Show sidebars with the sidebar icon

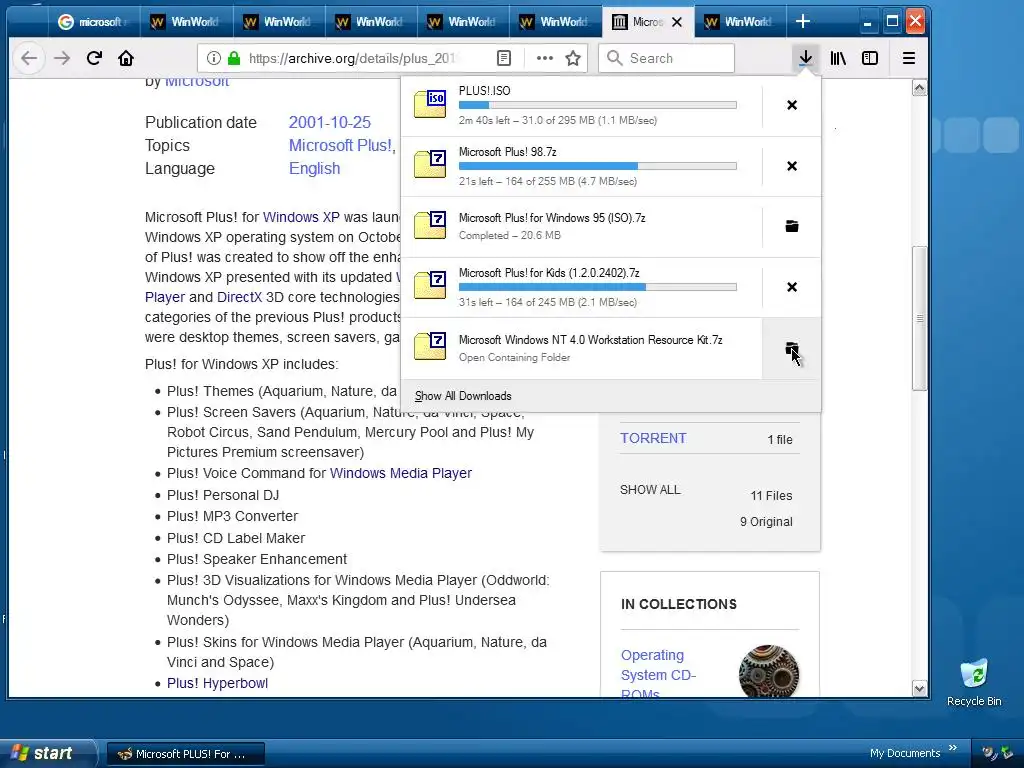coord(870,58)
